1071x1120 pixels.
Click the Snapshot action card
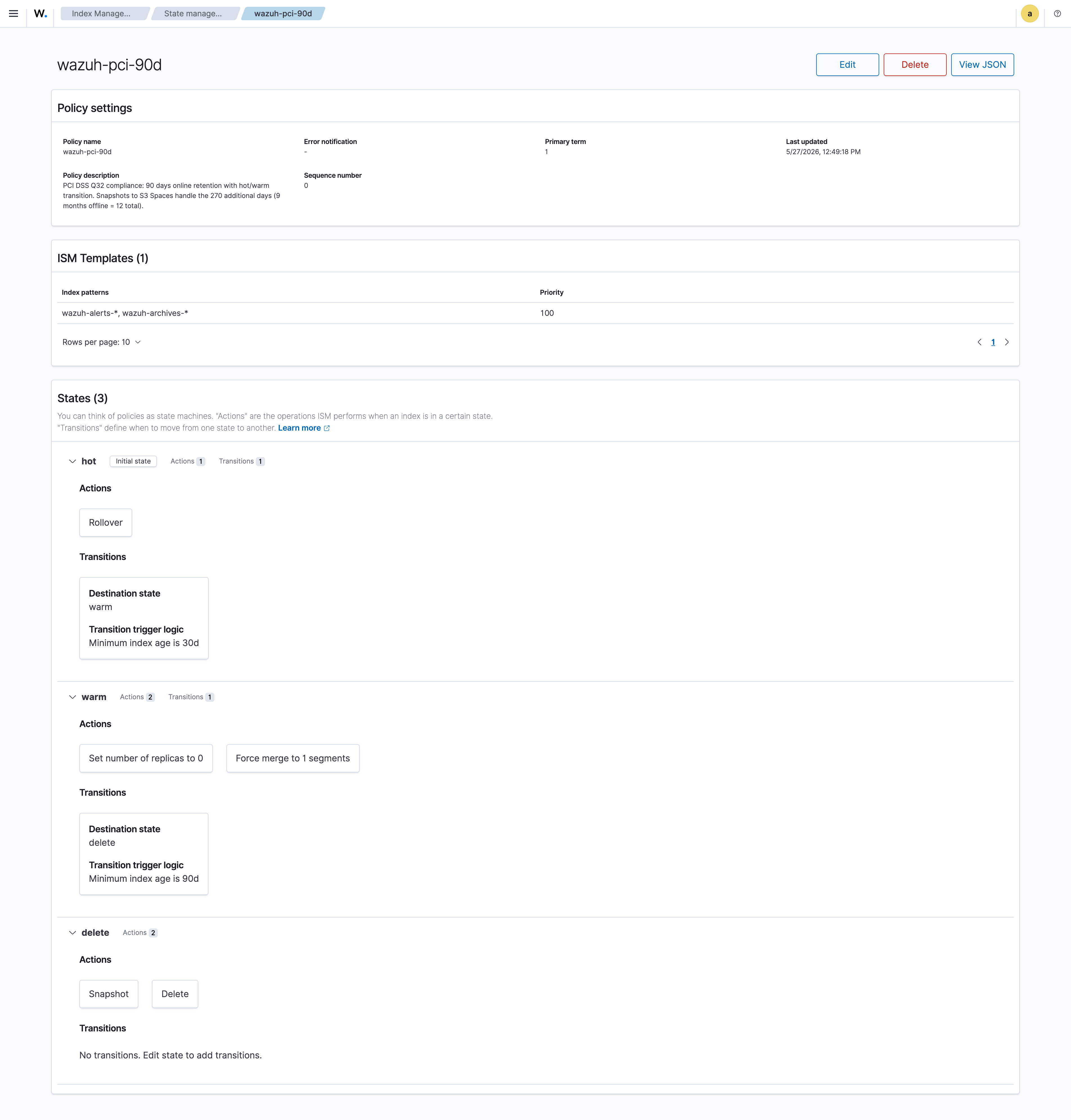pos(109,994)
